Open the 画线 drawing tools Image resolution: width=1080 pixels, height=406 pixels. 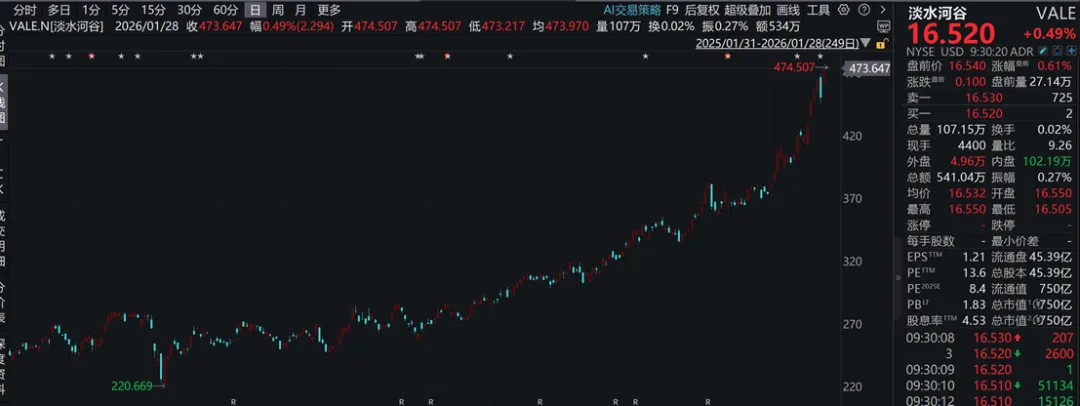pyautogui.click(x=788, y=10)
